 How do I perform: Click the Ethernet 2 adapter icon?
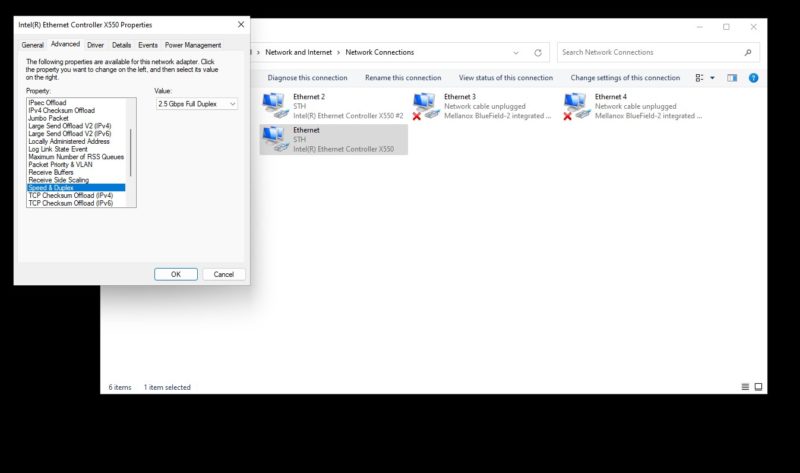pos(276,106)
